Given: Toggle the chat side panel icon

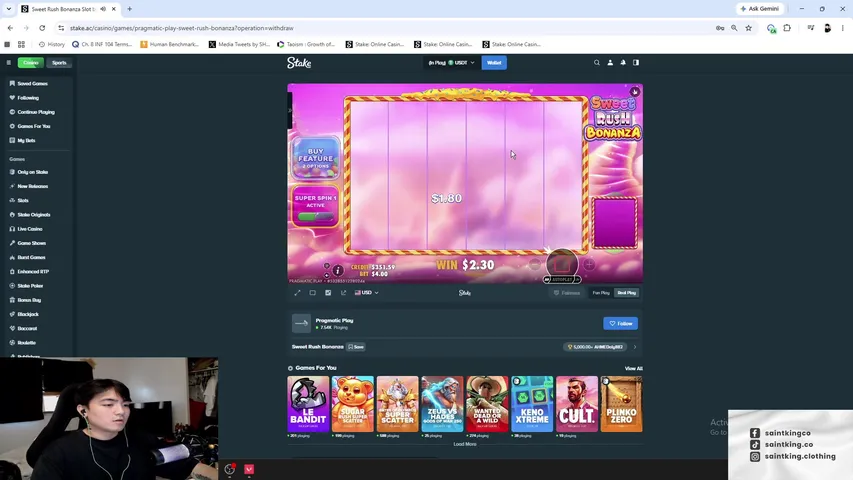Looking at the screenshot, I should point(636,63).
